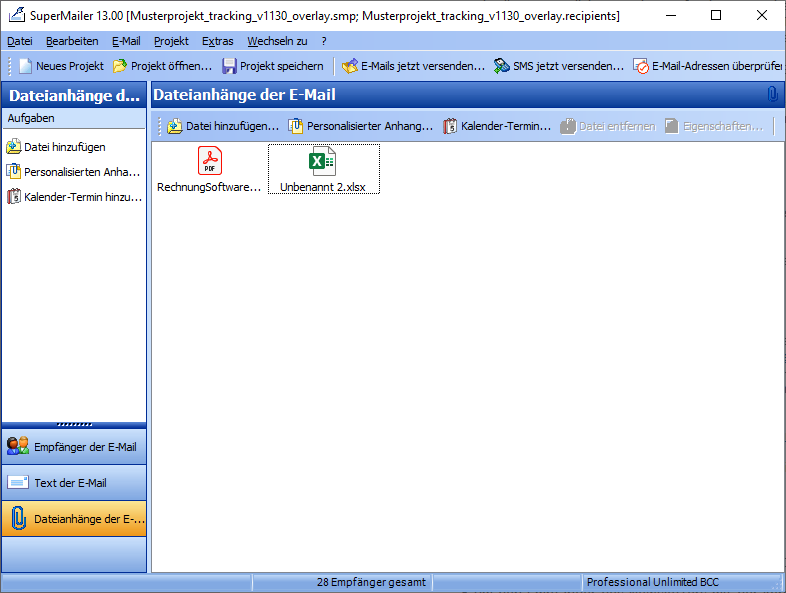
Task: Click the sidebar splitter grip dots
Action: [74, 425]
